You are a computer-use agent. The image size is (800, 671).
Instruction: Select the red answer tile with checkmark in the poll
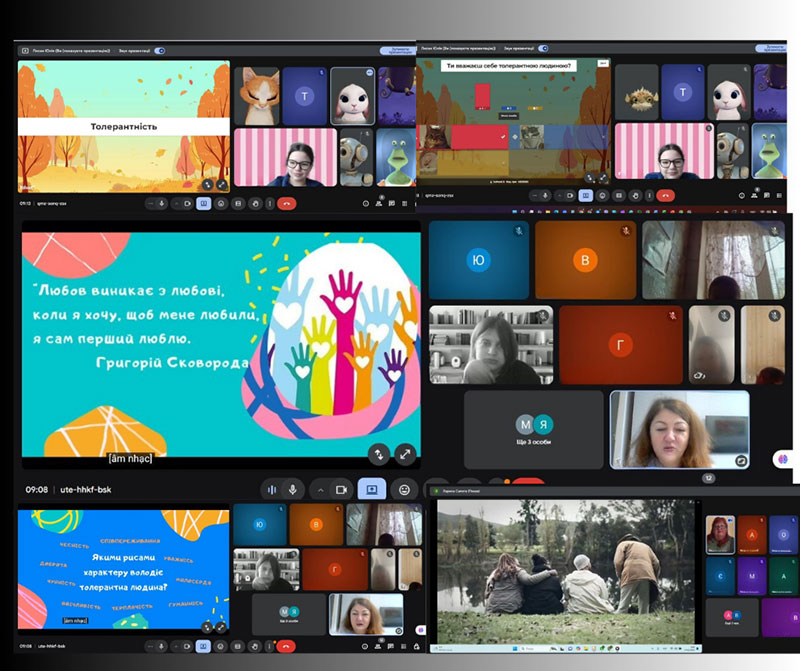(x=482, y=96)
